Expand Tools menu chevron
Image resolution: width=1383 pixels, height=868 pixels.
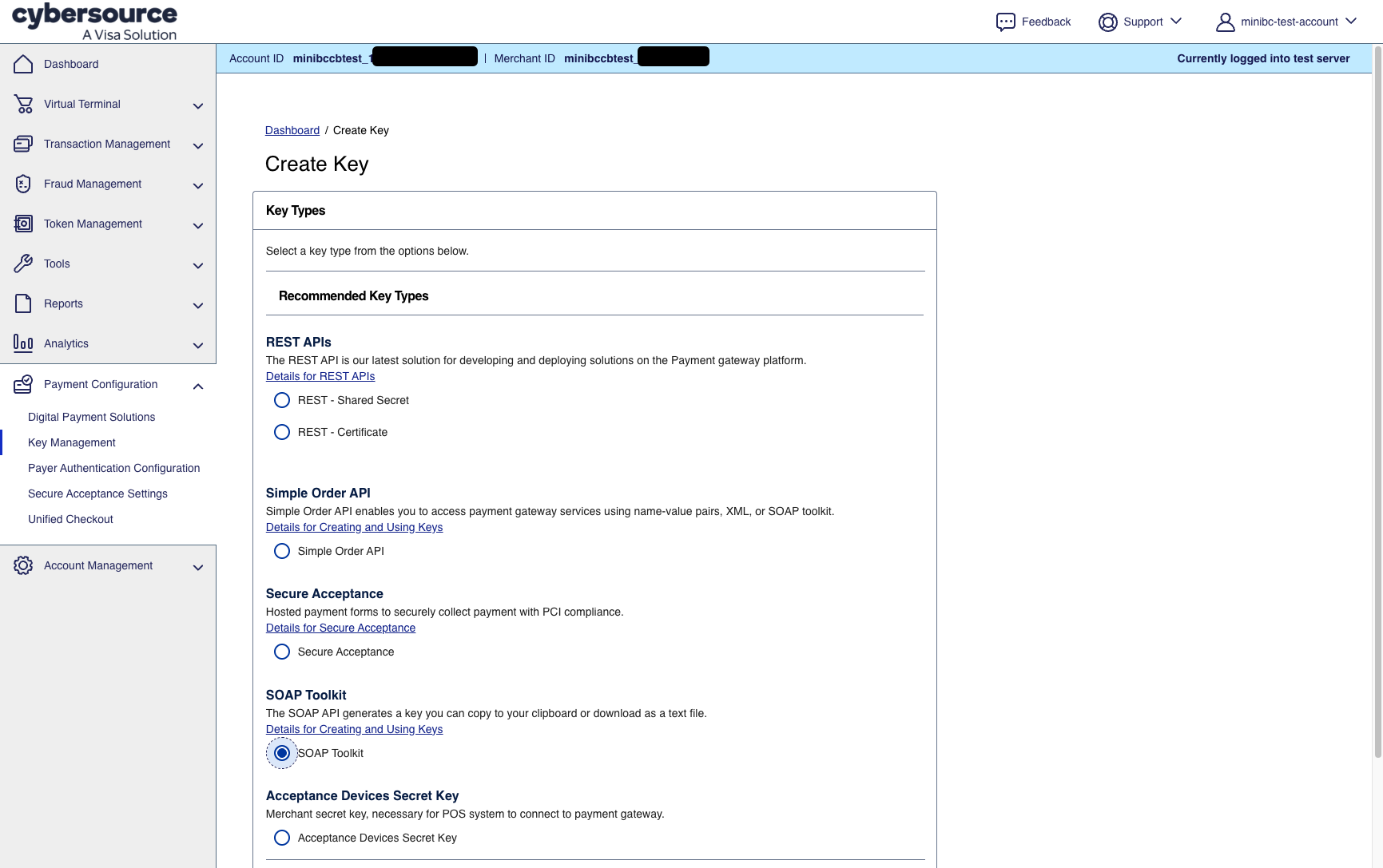[198, 265]
